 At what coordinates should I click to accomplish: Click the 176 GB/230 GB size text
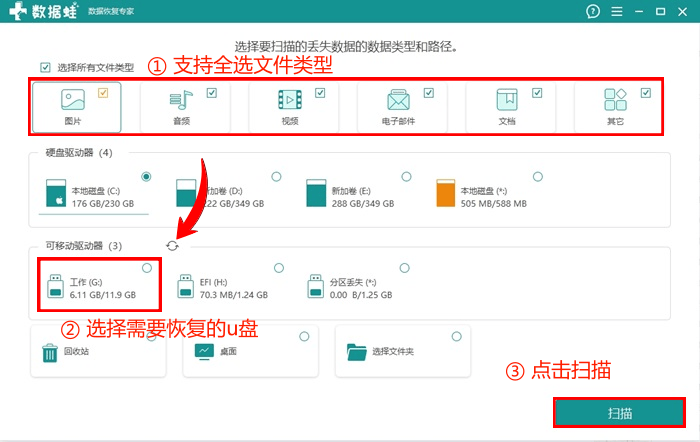point(103,204)
